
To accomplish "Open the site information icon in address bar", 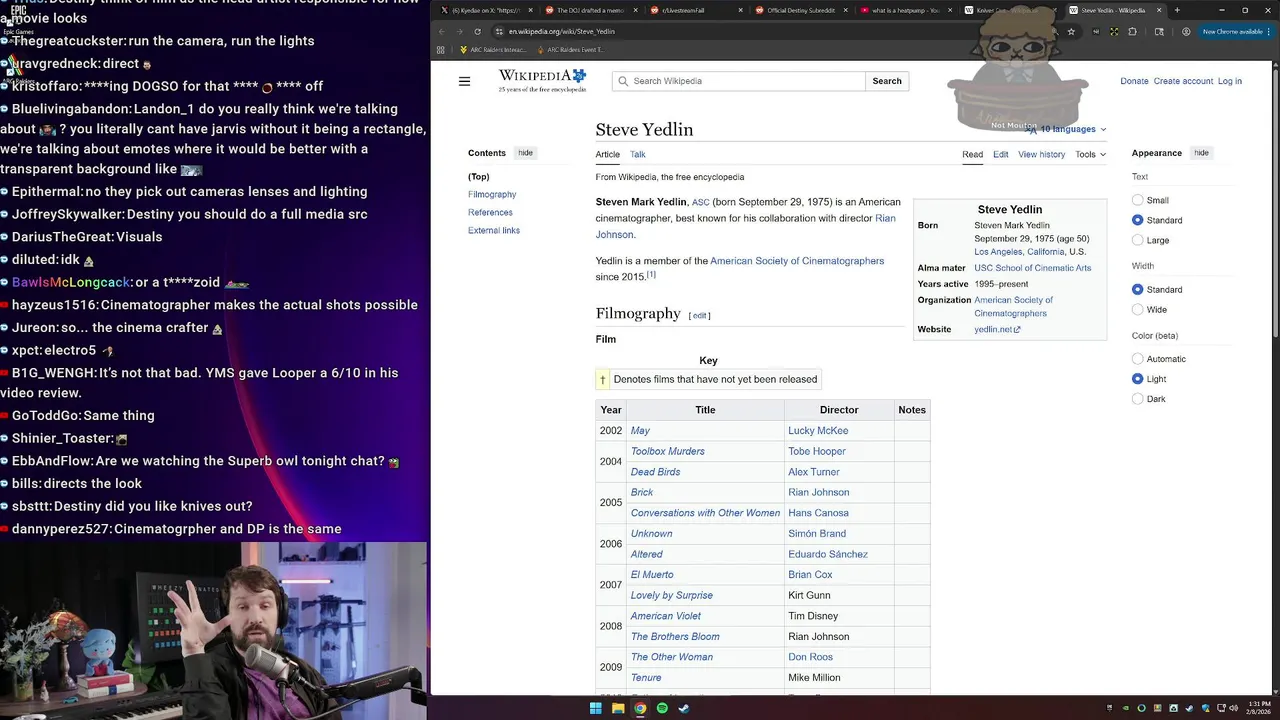I will pos(498,31).
